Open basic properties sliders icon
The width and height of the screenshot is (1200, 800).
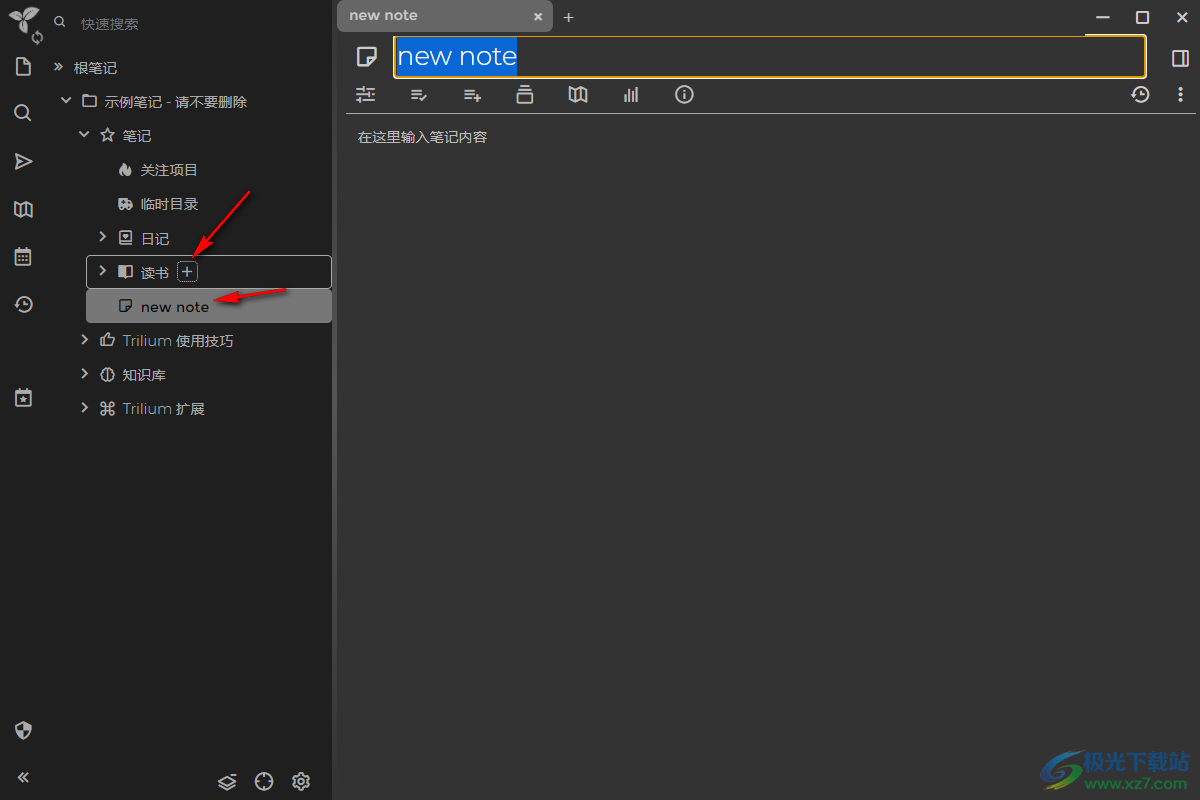[x=365, y=94]
